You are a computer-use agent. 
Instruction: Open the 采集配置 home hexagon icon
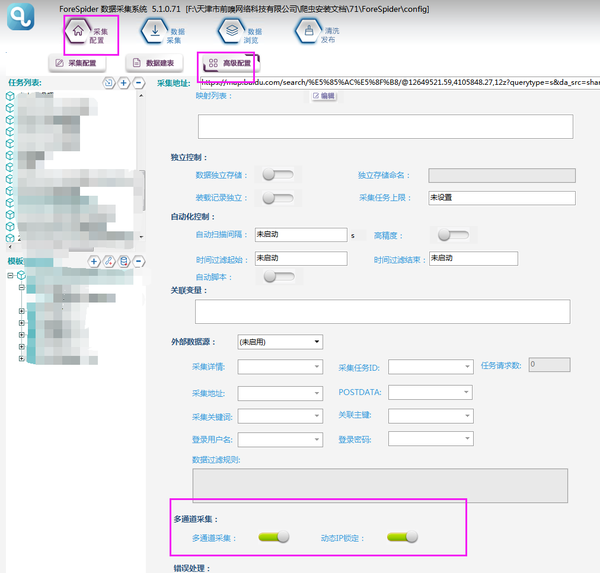78,31
